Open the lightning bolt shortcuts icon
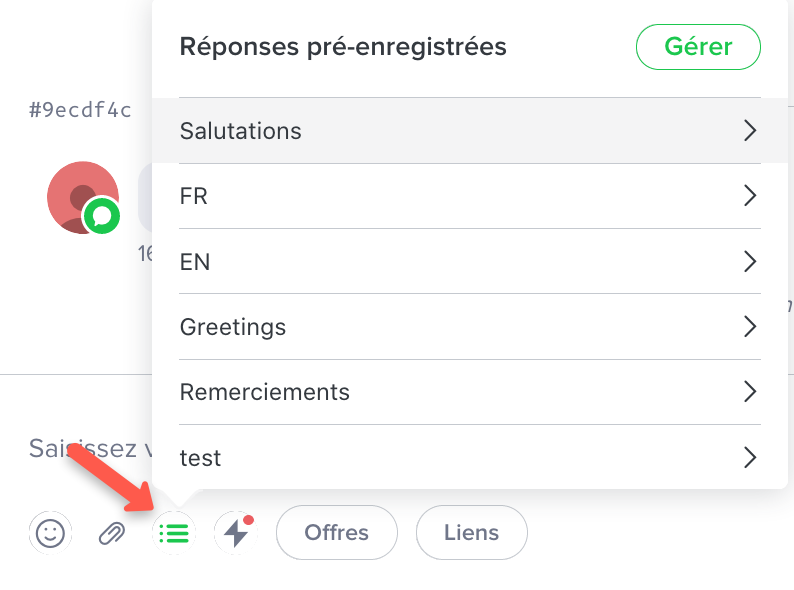Screen dimensions: 794x590 tap(236, 533)
